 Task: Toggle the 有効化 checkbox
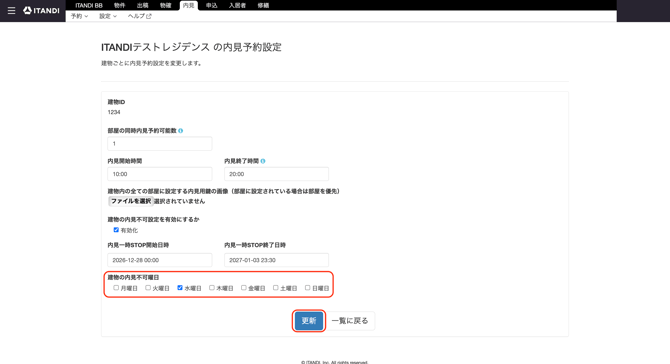pyautogui.click(x=116, y=230)
